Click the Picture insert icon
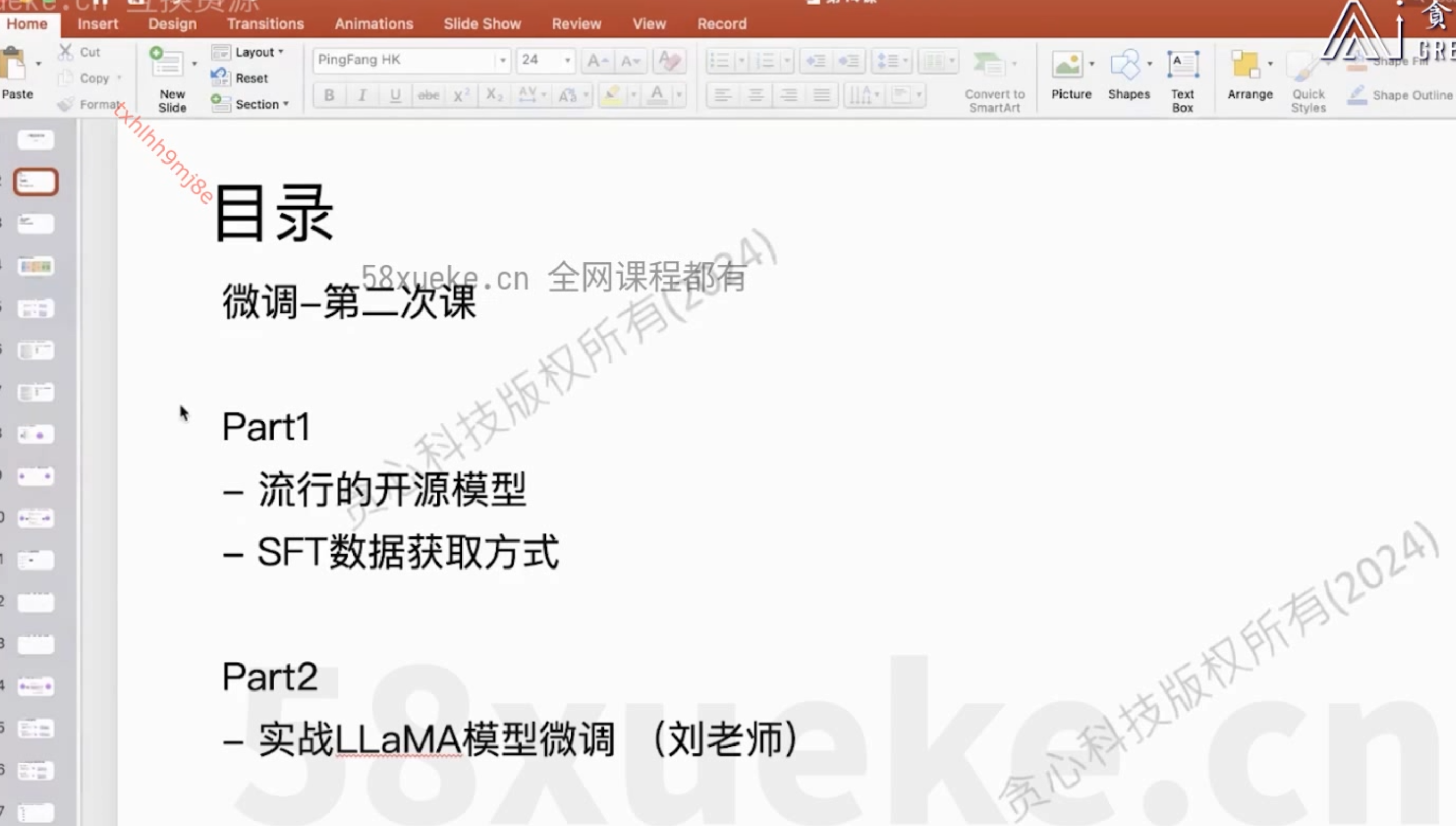 [1068, 66]
